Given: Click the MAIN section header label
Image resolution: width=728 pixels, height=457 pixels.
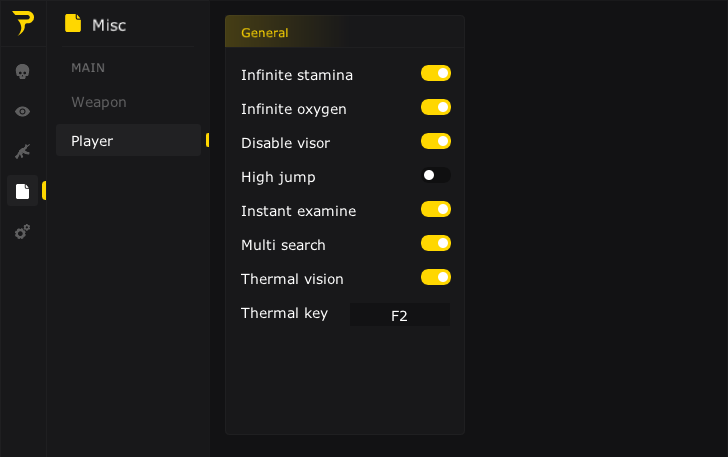Looking at the screenshot, I should pos(88,68).
